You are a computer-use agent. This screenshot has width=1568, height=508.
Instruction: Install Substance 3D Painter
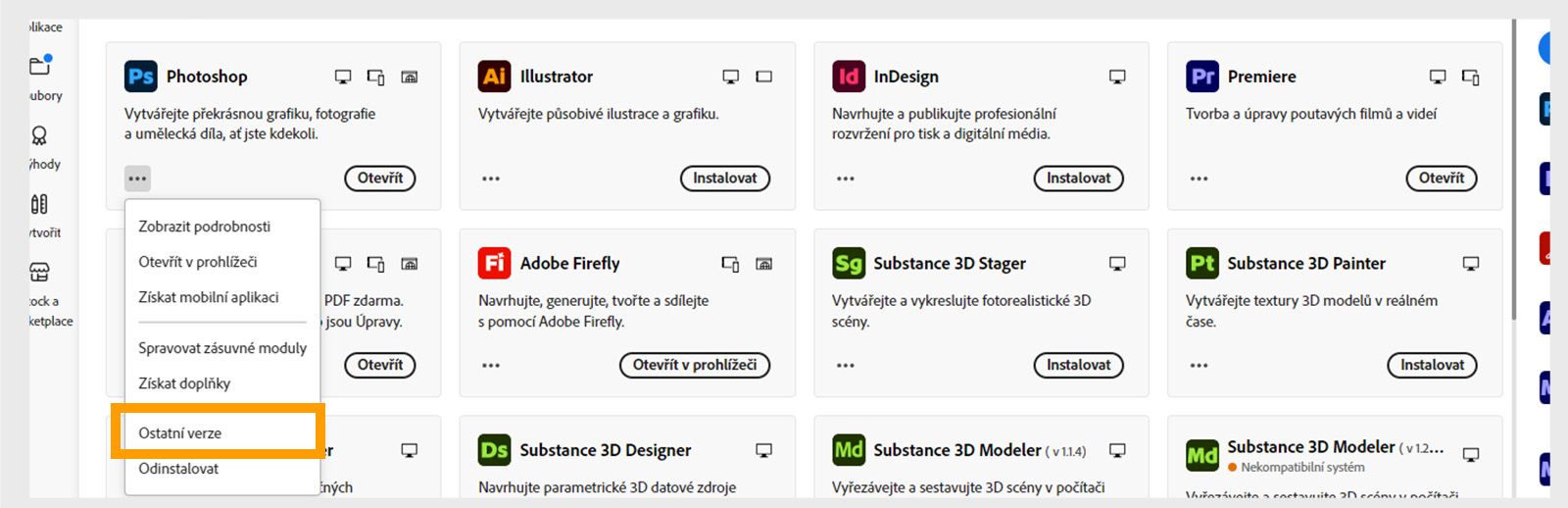[1433, 365]
